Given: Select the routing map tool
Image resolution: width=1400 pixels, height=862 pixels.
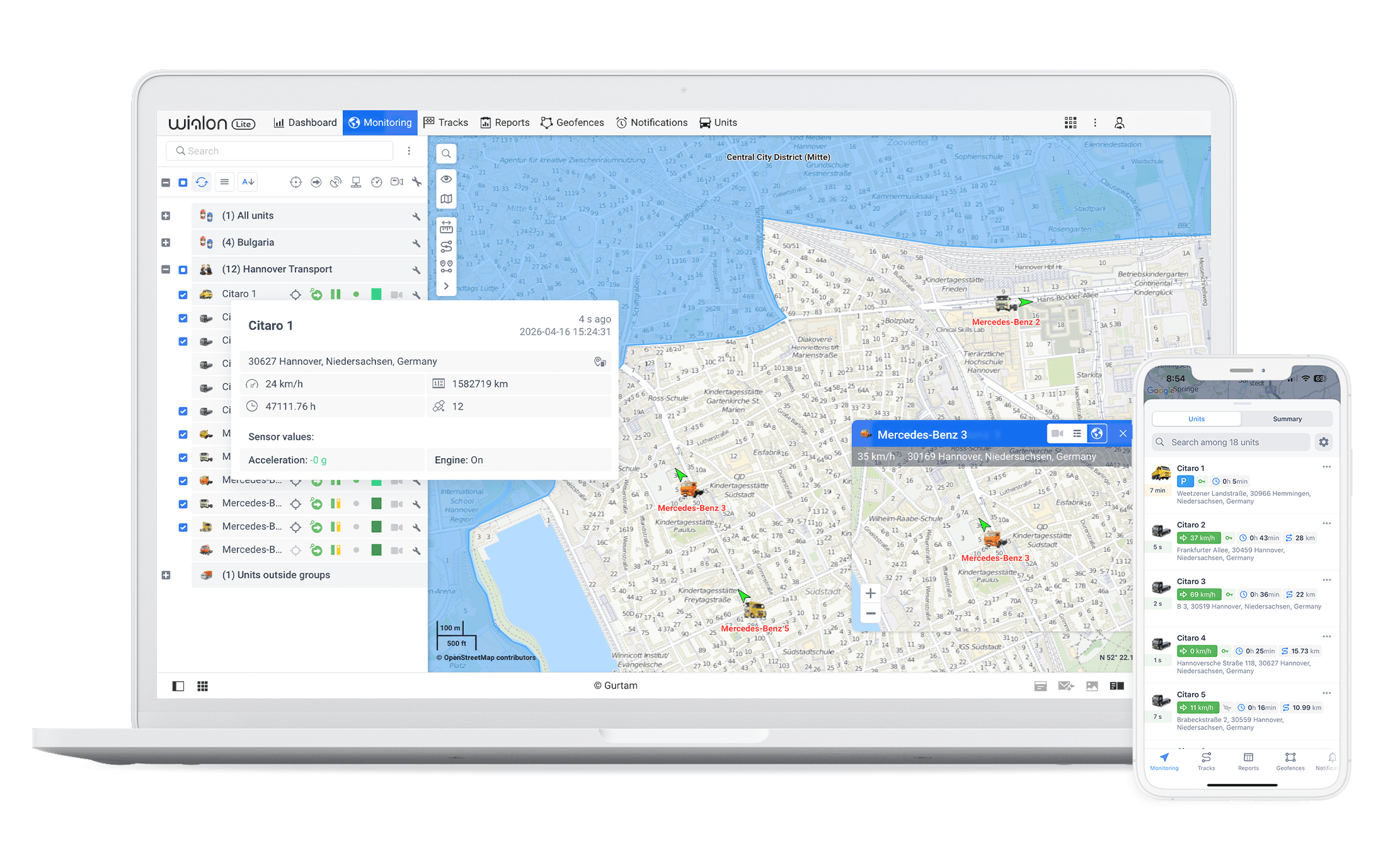Looking at the screenshot, I should (x=446, y=246).
